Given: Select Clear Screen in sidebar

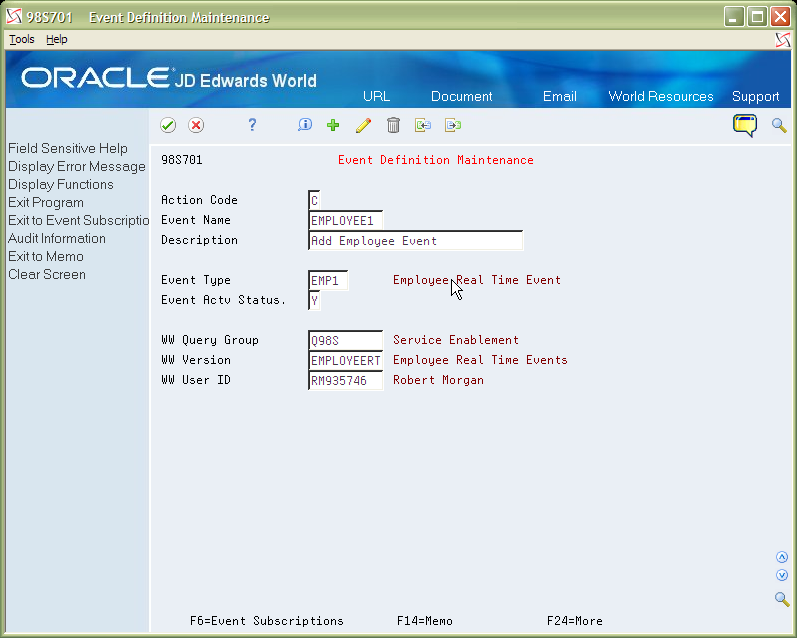Looking at the screenshot, I should 47,275.
